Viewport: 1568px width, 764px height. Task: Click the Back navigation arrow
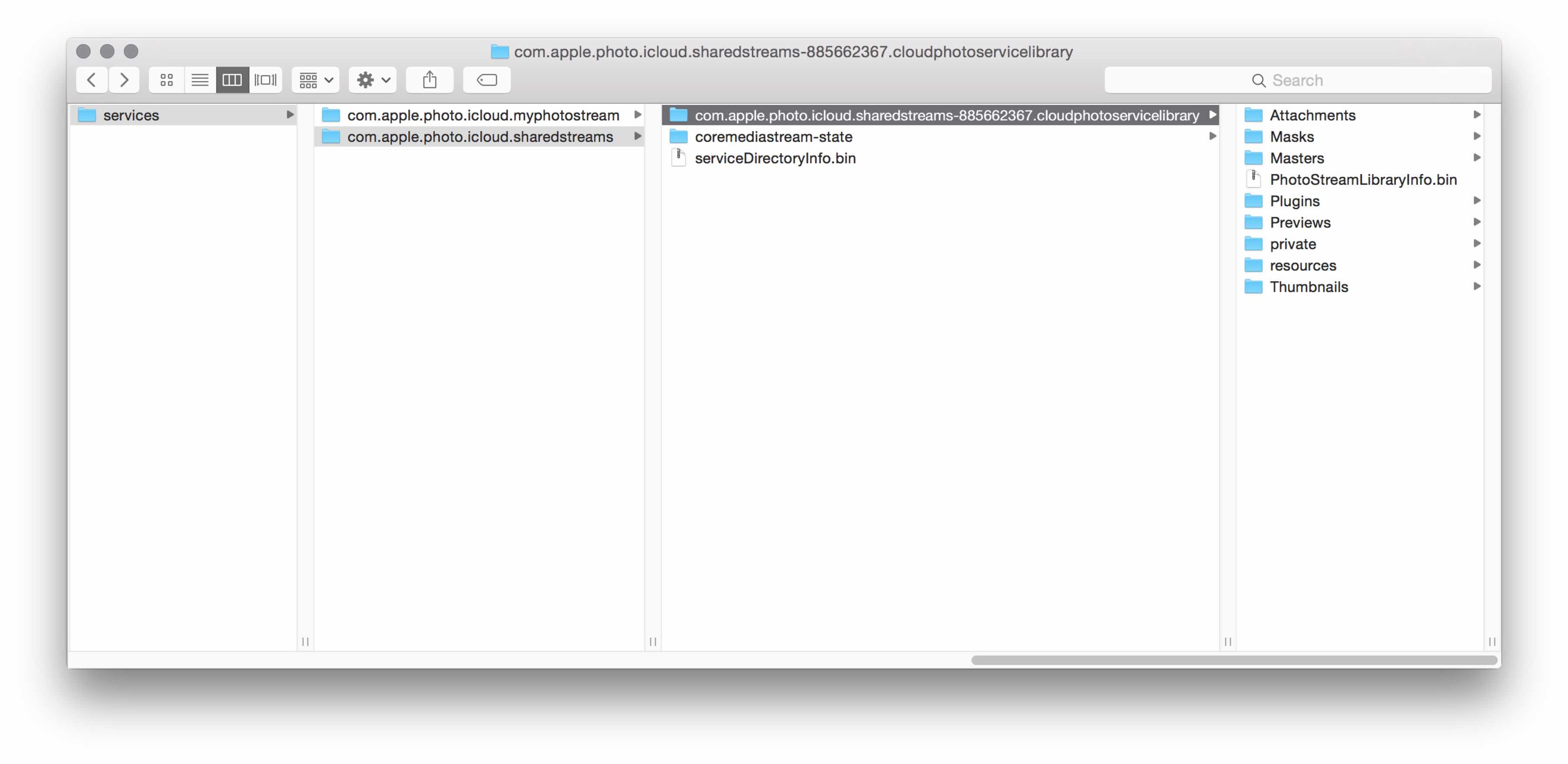[92, 80]
